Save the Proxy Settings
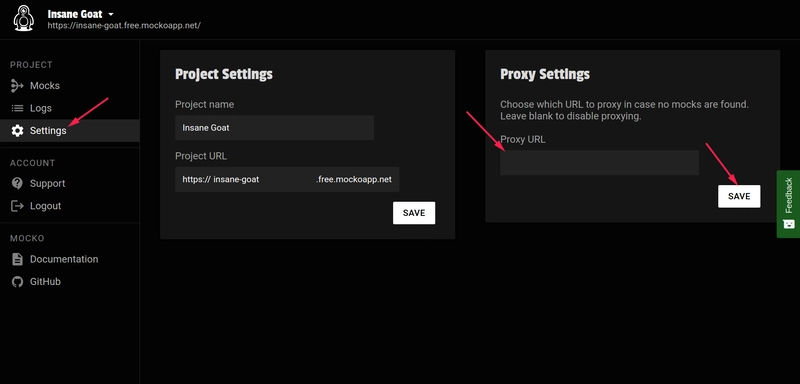The width and height of the screenshot is (800, 384). (739, 196)
